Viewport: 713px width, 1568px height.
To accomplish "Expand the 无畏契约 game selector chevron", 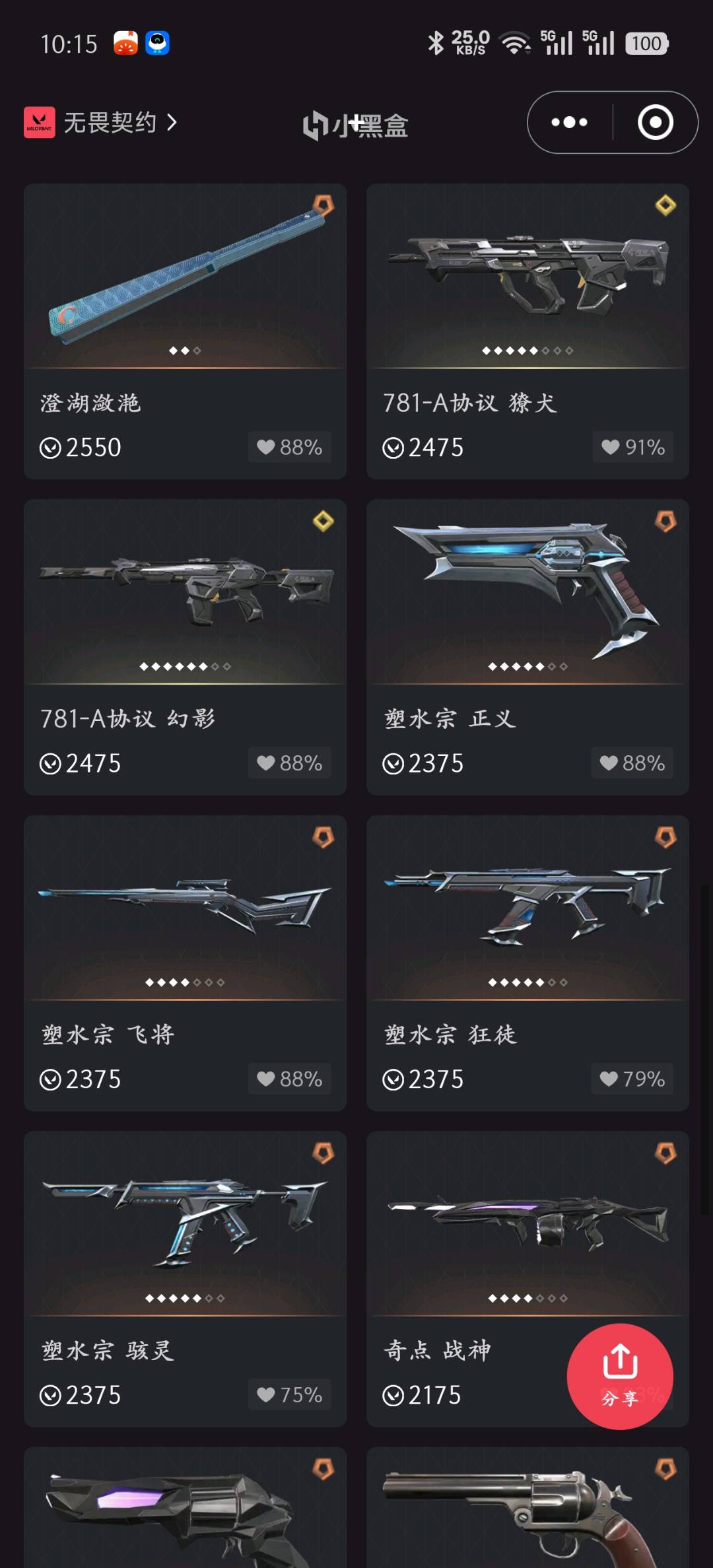I will click(172, 122).
